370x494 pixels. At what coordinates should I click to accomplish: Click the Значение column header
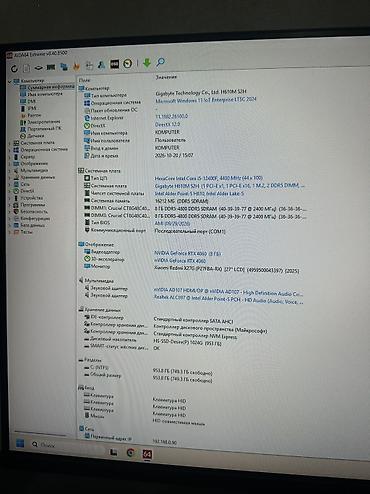[x=166, y=77]
